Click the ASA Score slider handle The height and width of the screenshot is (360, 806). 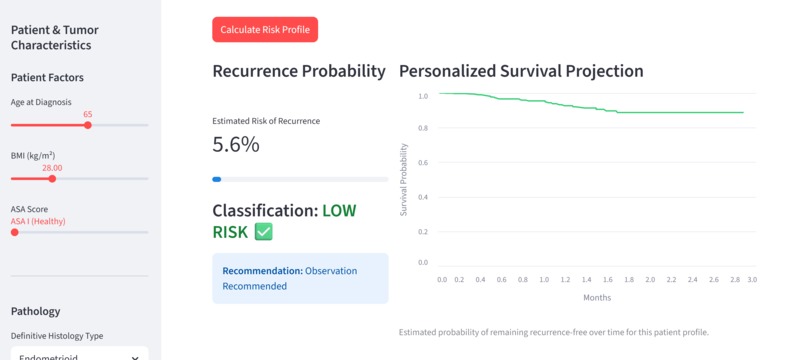pos(15,232)
